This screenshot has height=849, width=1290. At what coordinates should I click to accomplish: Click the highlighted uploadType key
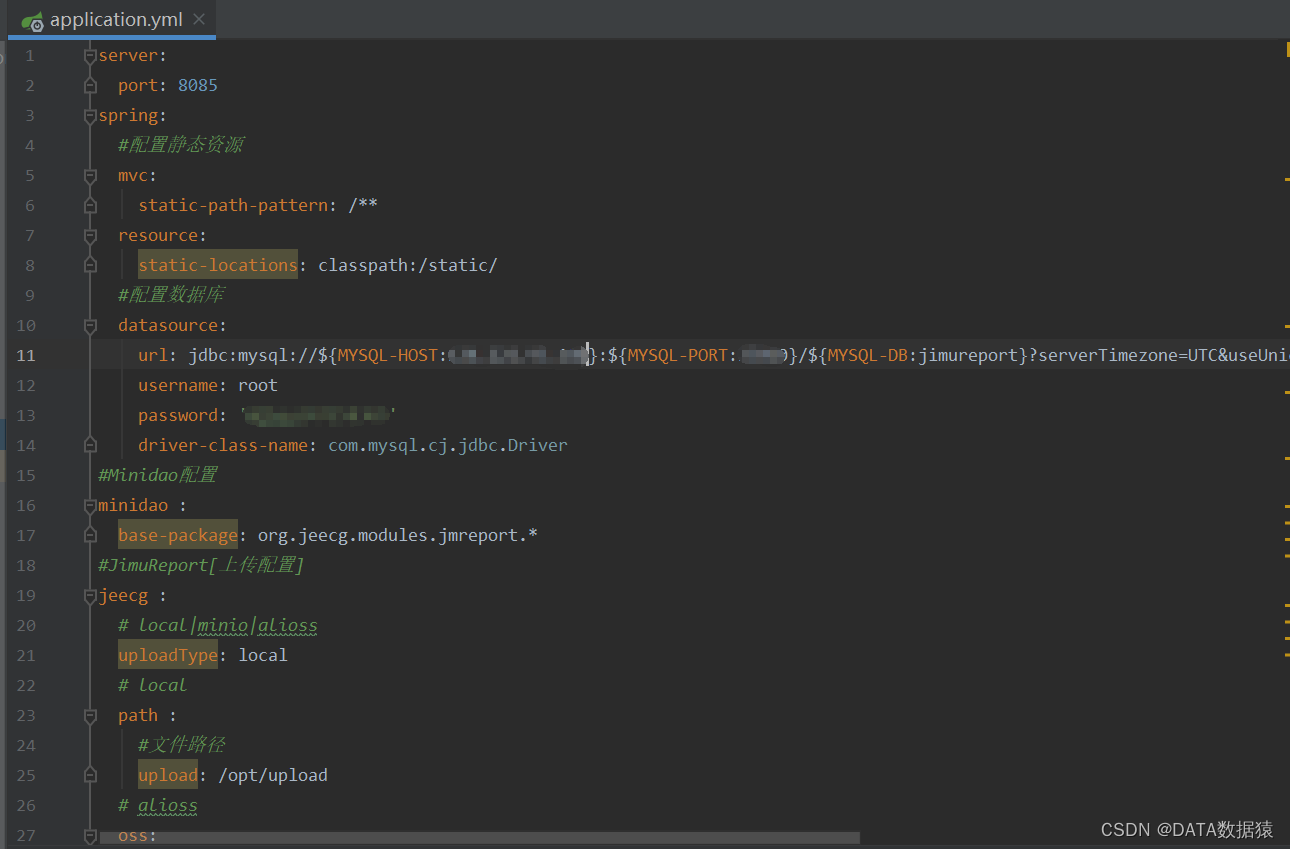168,655
